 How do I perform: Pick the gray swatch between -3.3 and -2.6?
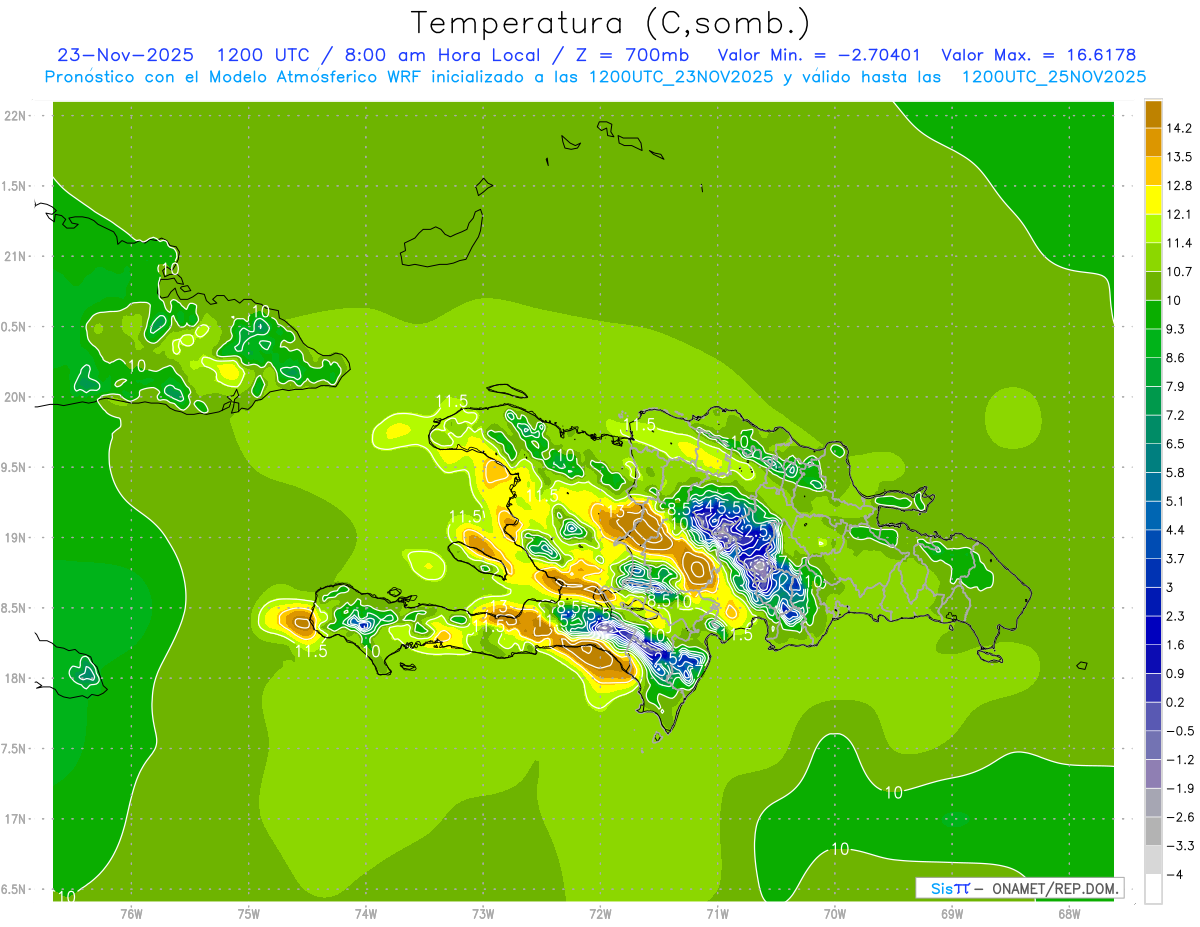1153,831
